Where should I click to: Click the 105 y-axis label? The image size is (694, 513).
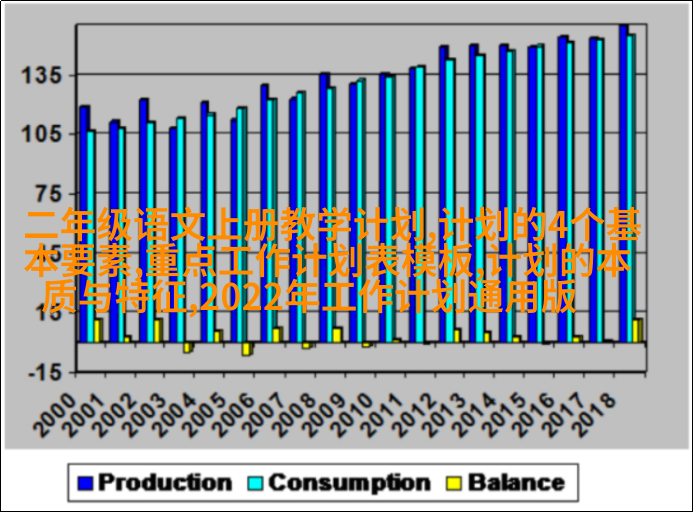[43, 134]
